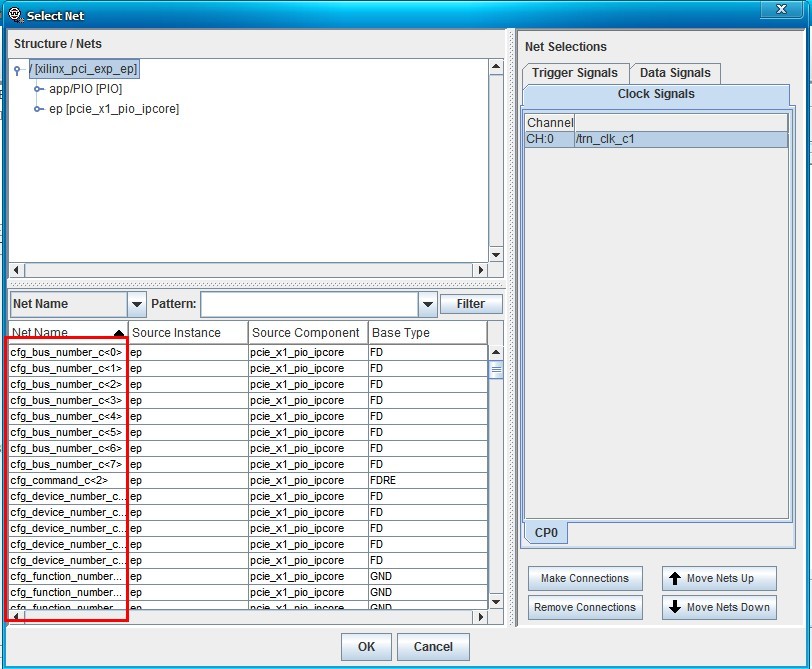Image resolution: width=812 pixels, height=669 pixels.
Task: Click Make Connections button
Action: tap(585, 578)
